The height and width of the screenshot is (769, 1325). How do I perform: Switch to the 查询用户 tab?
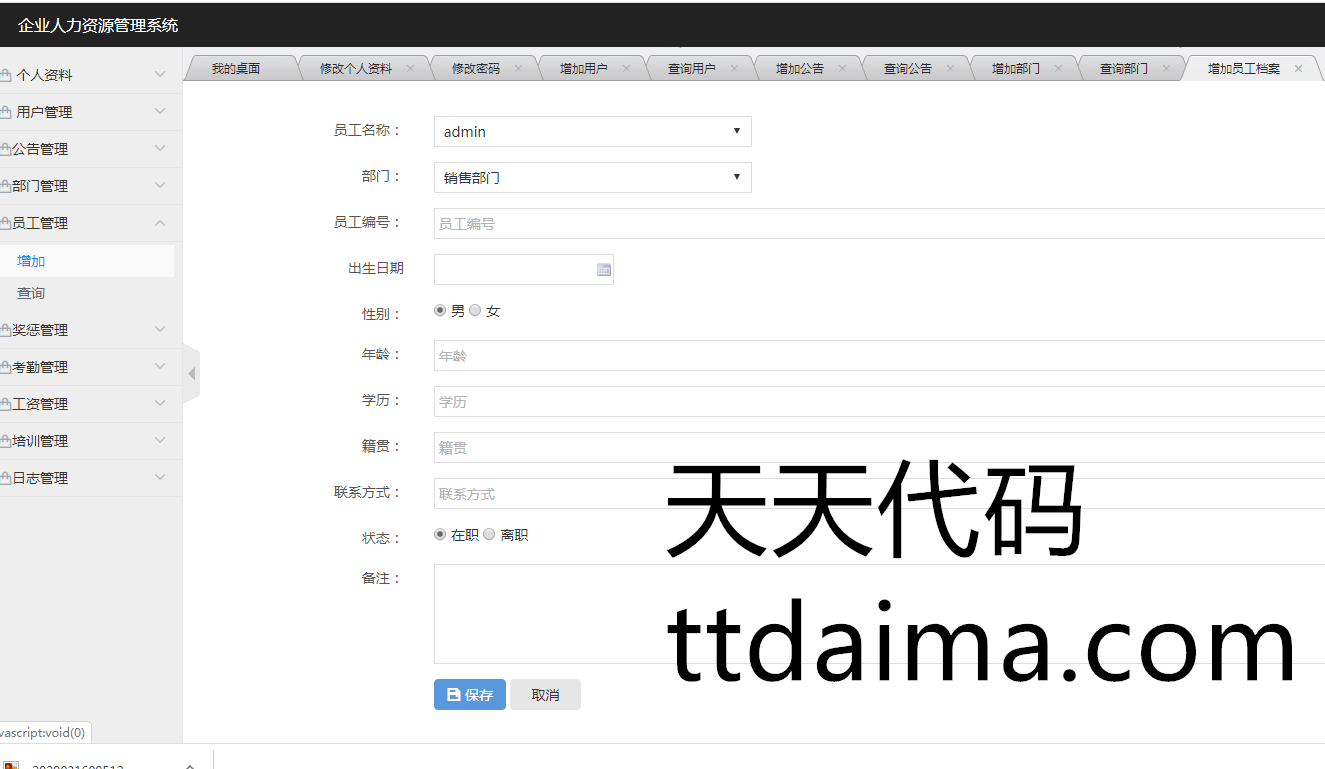pyautogui.click(x=691, y=69)
